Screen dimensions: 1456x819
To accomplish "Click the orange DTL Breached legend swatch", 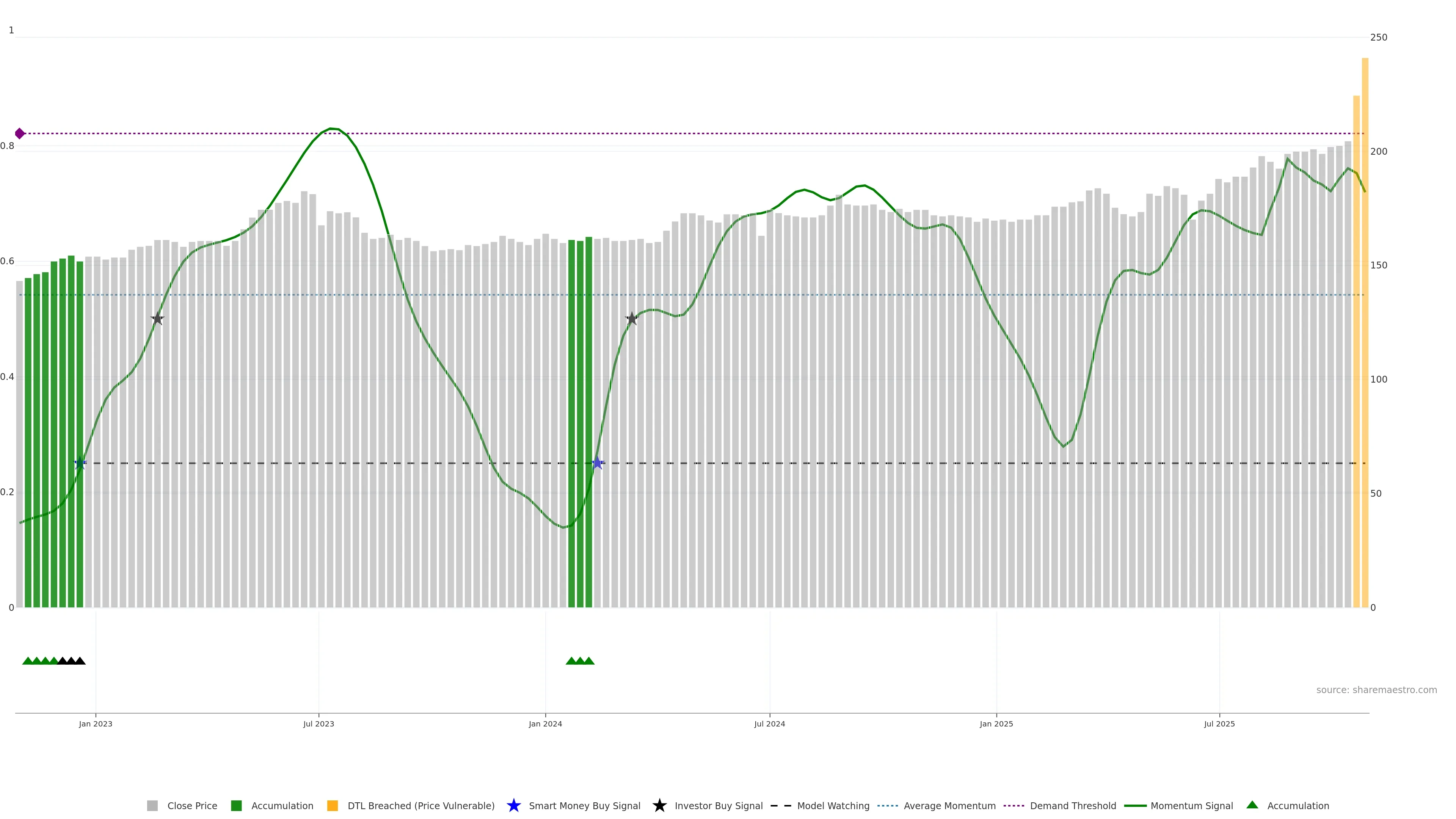I will pyautogui.click(x=333, y=806).
